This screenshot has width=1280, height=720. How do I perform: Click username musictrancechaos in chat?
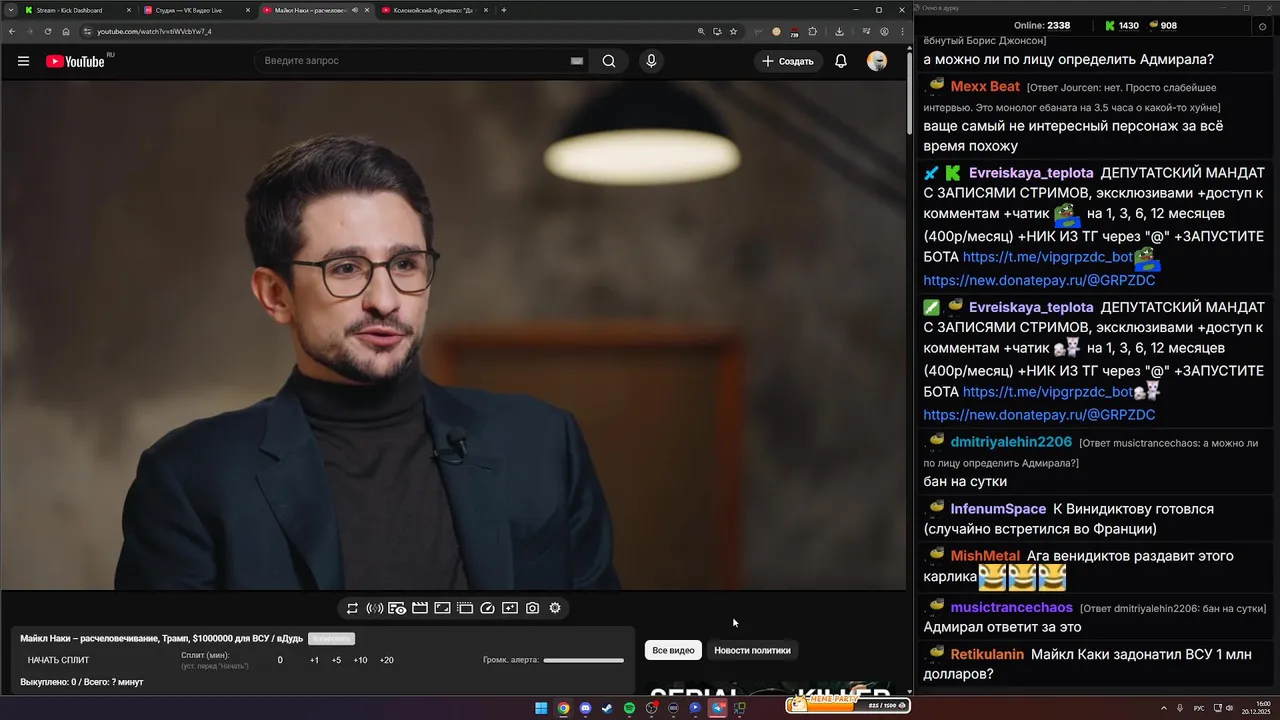tap(1011, 607)
